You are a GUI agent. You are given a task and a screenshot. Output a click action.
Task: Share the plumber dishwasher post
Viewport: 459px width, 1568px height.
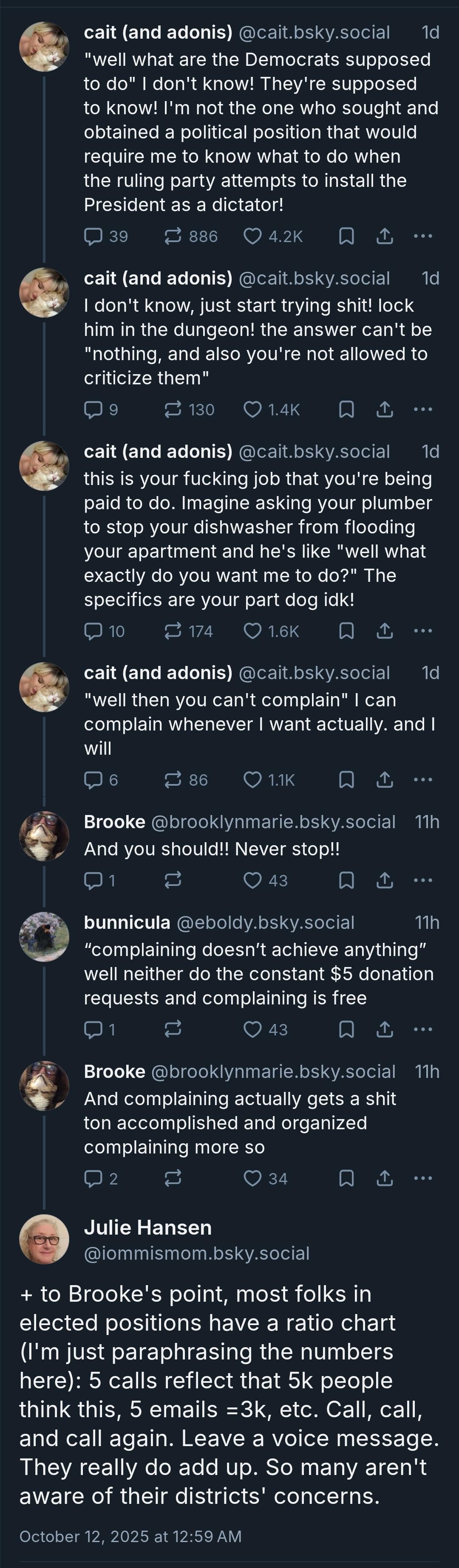click(x=385, y=631)
